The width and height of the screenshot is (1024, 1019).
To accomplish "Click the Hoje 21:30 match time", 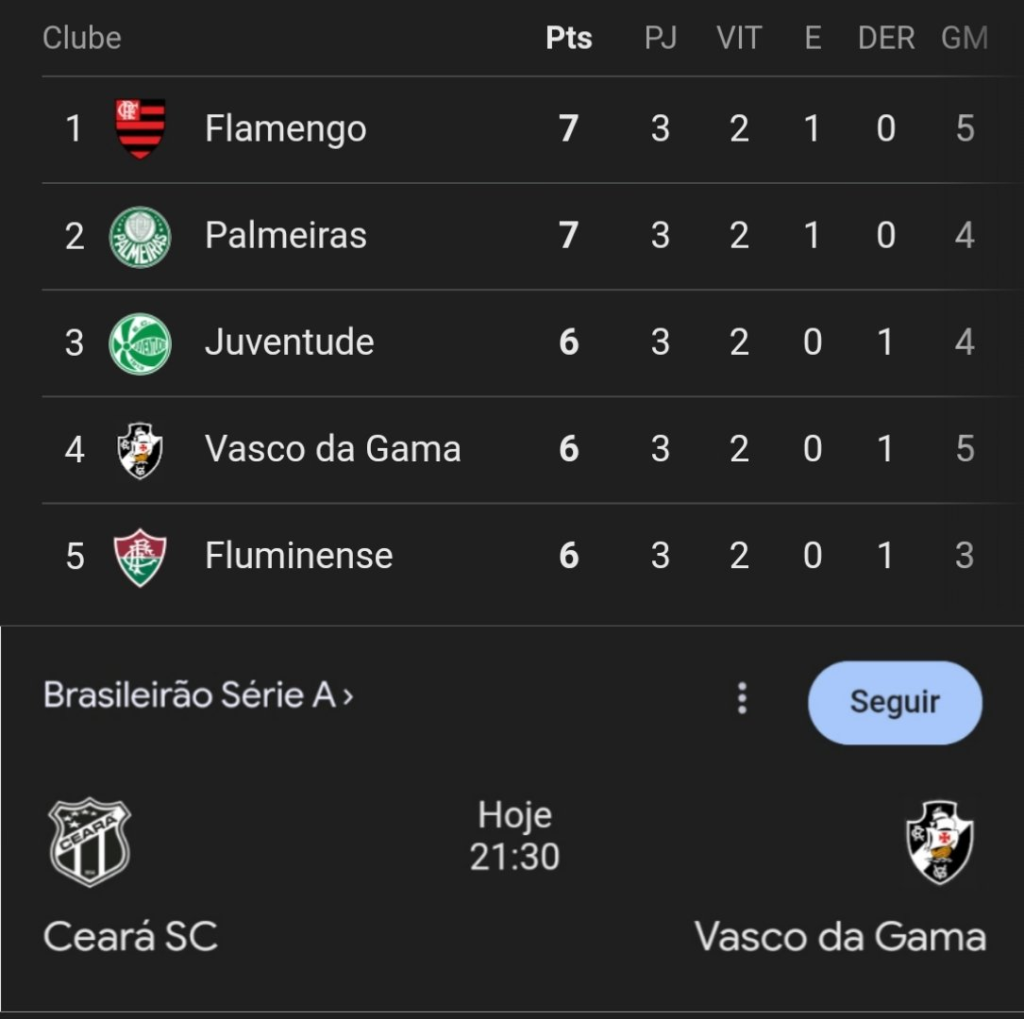I will pyautogui.click(x=515, y=836).
